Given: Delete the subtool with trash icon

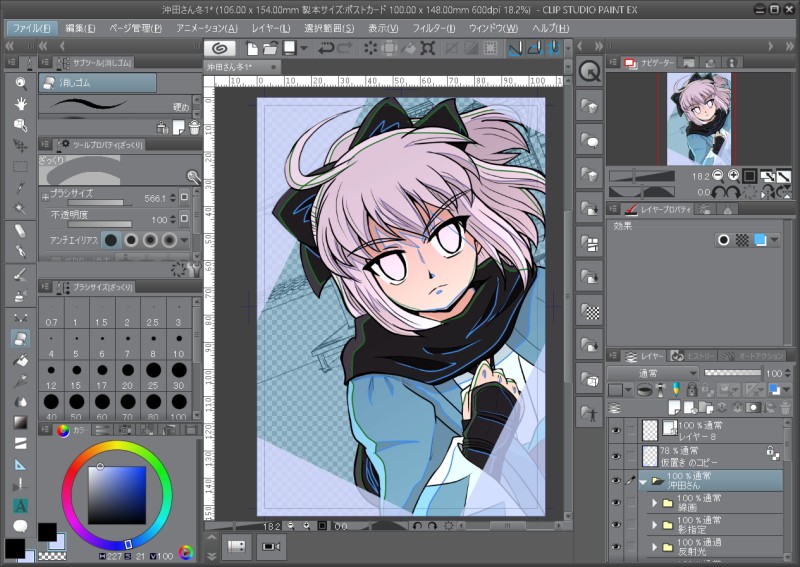Looking at the screenshot, I should tap(194, 128).
